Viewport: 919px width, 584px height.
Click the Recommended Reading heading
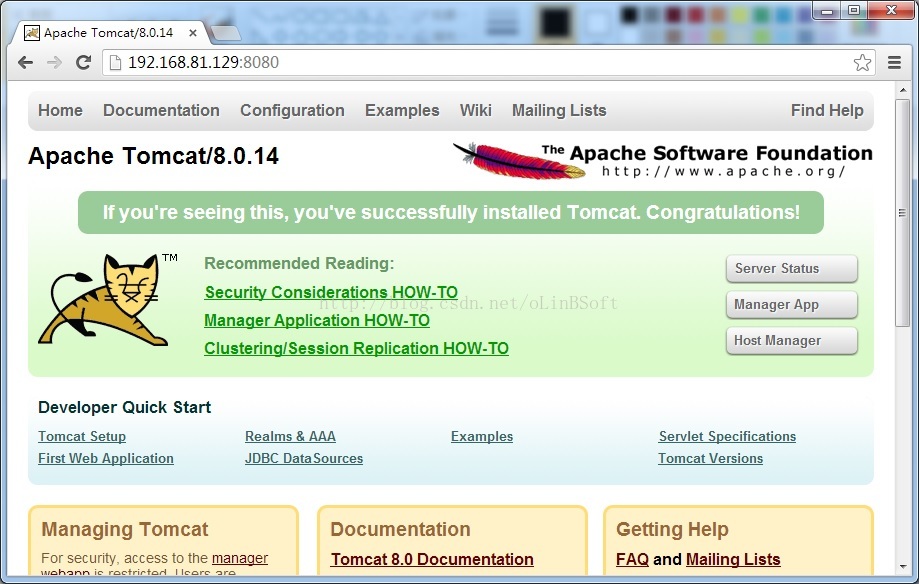click(x=299, y=263)
